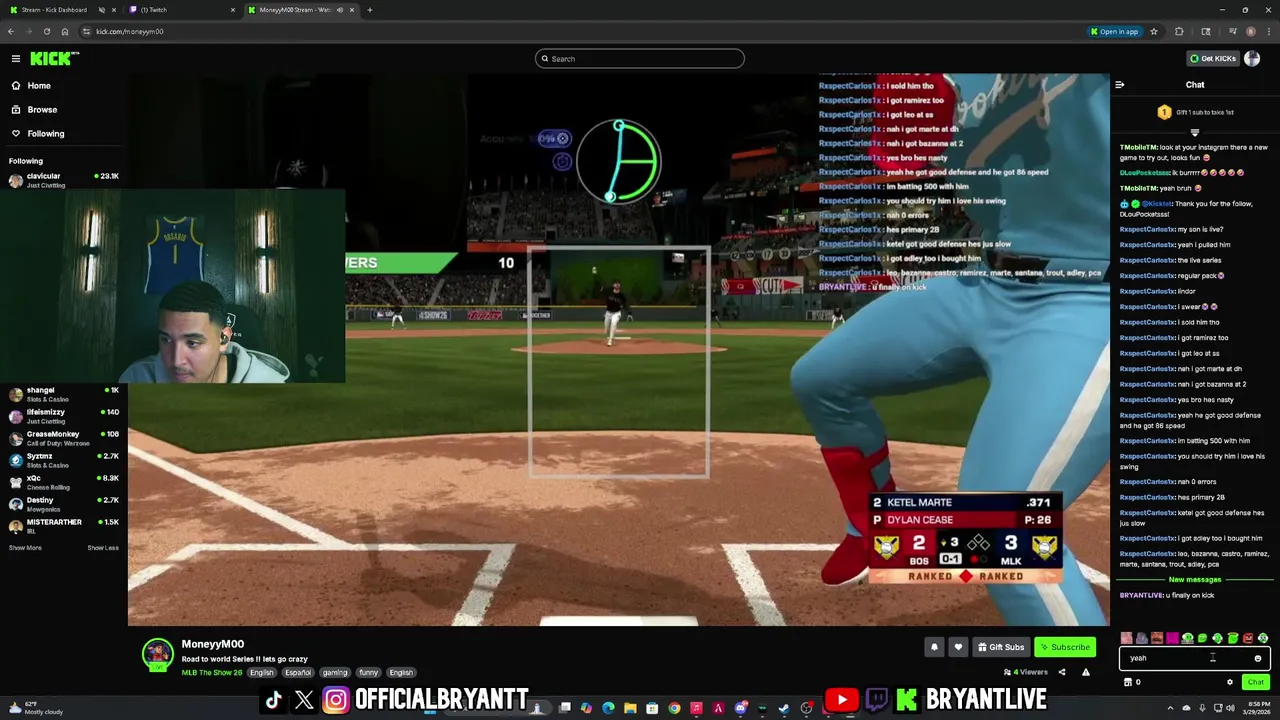
Task: Open the browser three-dot menu
Action: [x=1268, y=32]
